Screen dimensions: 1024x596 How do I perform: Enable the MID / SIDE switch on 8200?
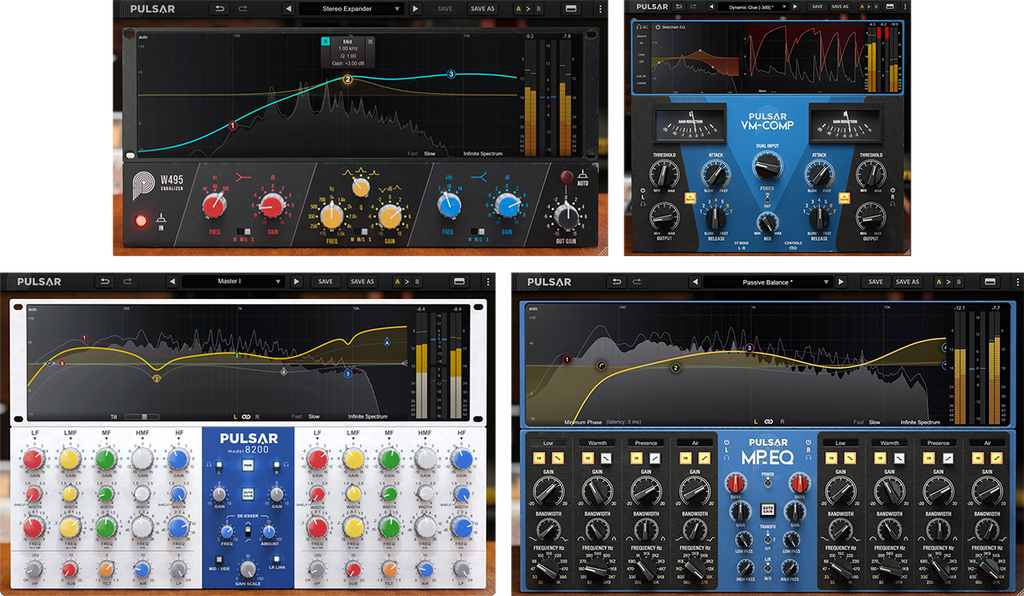pos(217,557)
